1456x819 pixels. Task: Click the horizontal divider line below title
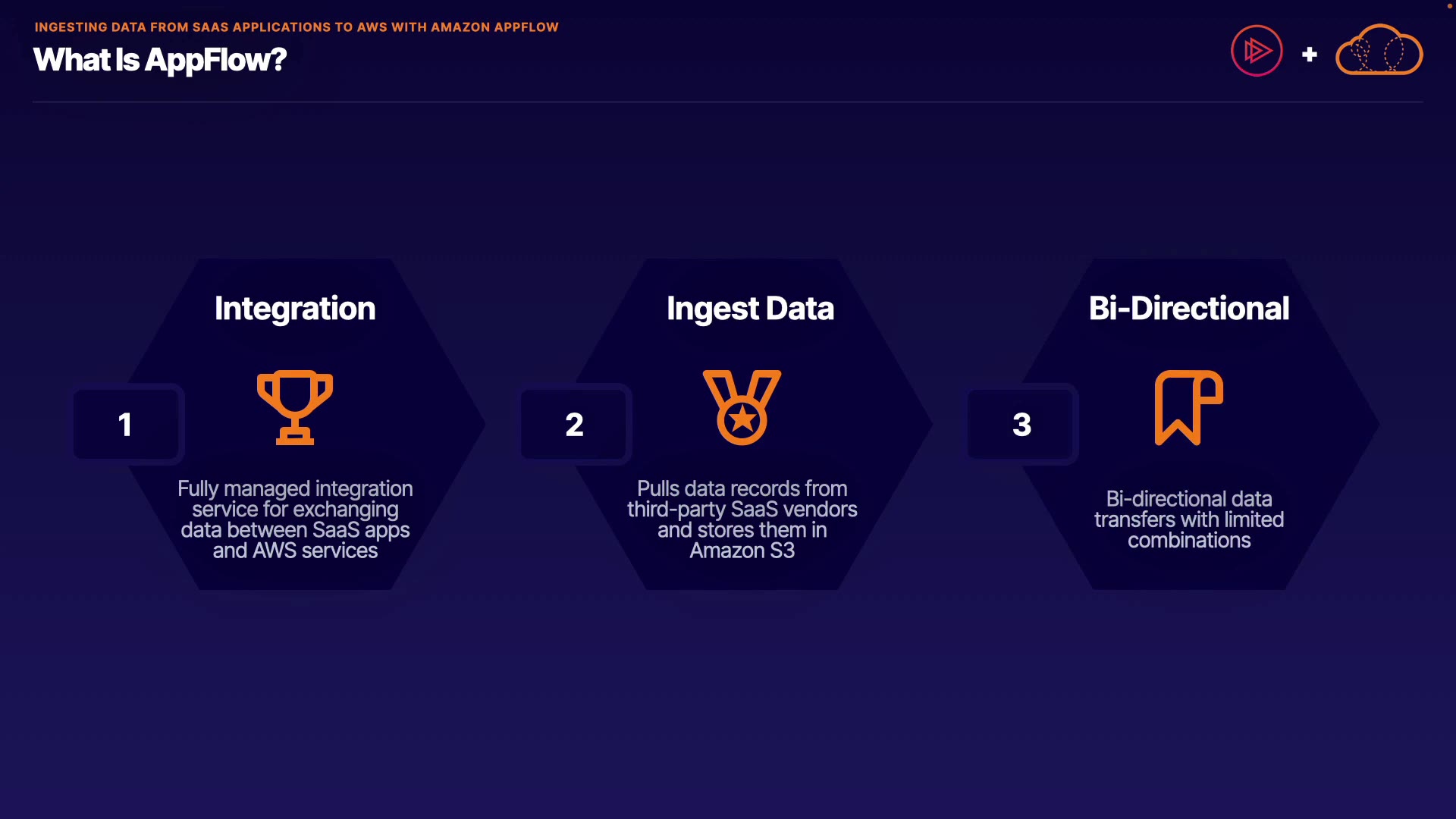coord(727,102)
